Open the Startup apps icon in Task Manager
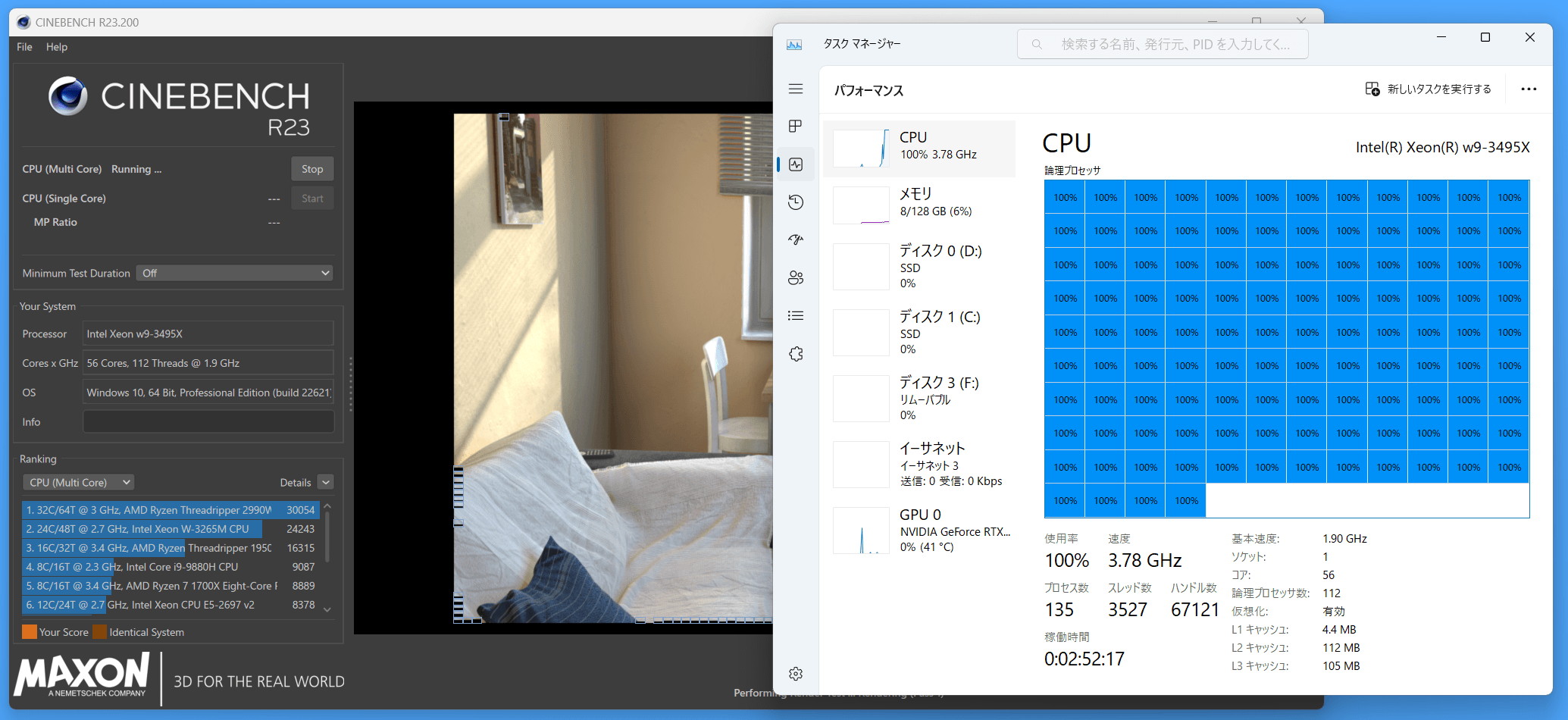 click(x=796, y=239)
